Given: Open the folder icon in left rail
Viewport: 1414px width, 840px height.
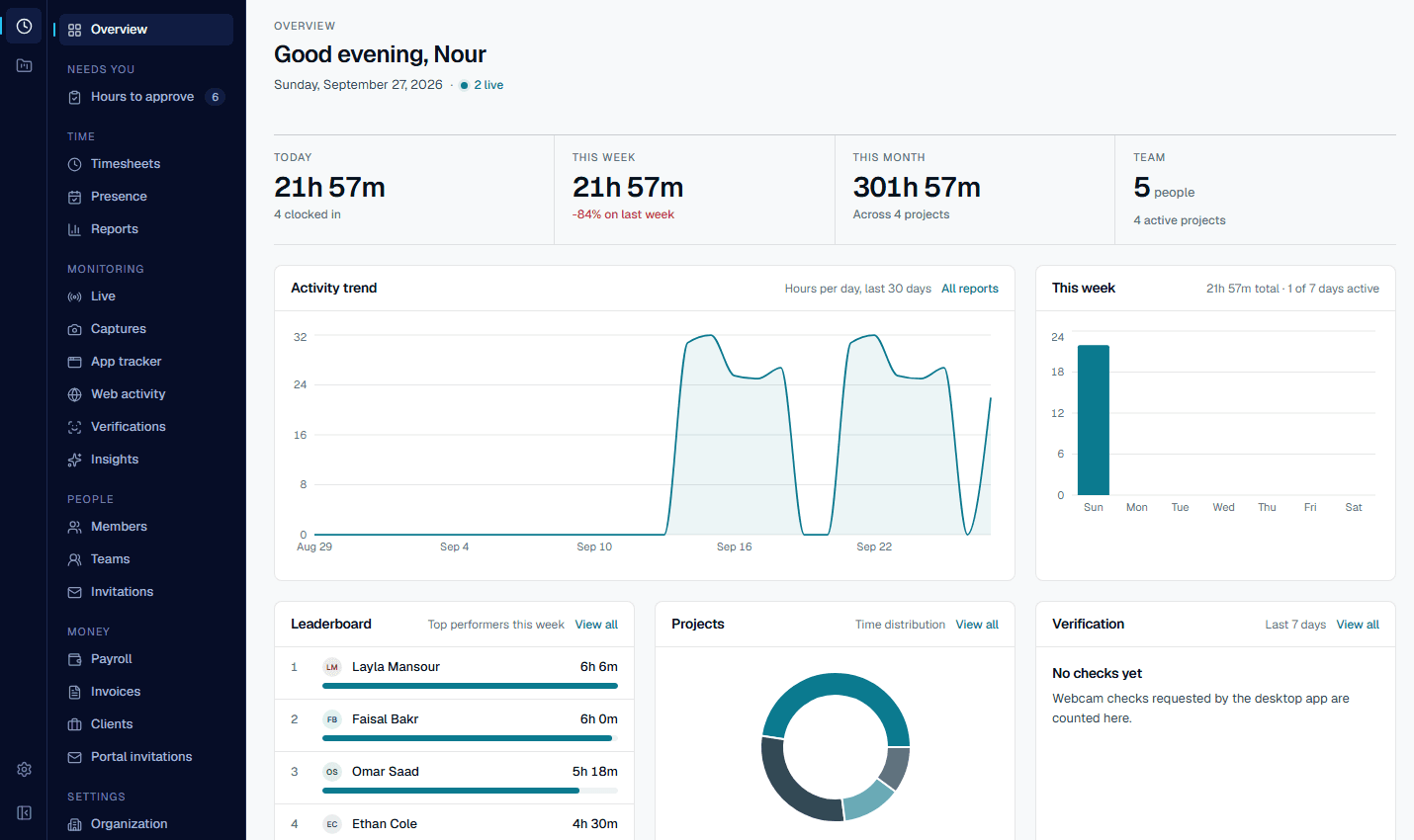Looking at the screenshot, I should tap(24, 65).
